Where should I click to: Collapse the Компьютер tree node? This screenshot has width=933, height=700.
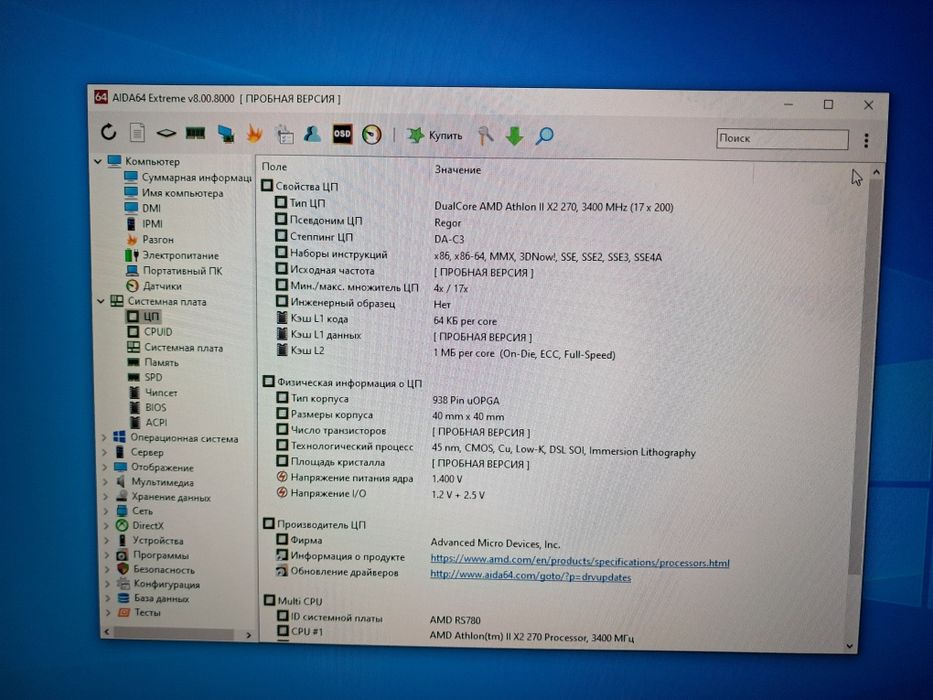coord(98,161)
